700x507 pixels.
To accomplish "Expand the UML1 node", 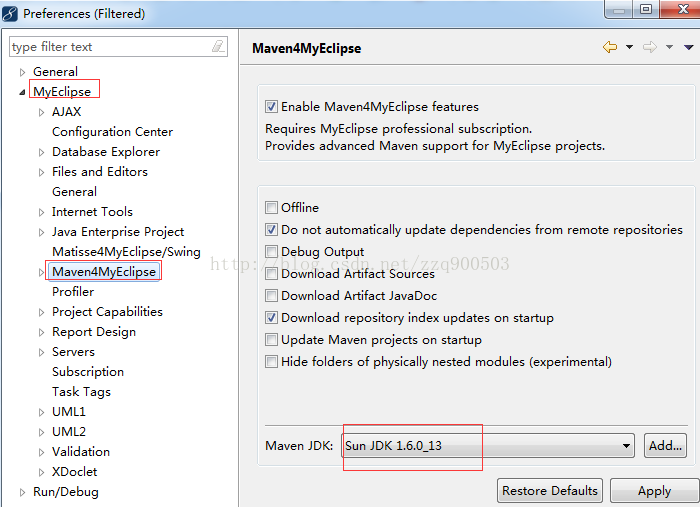I will [x=42, y=412].
